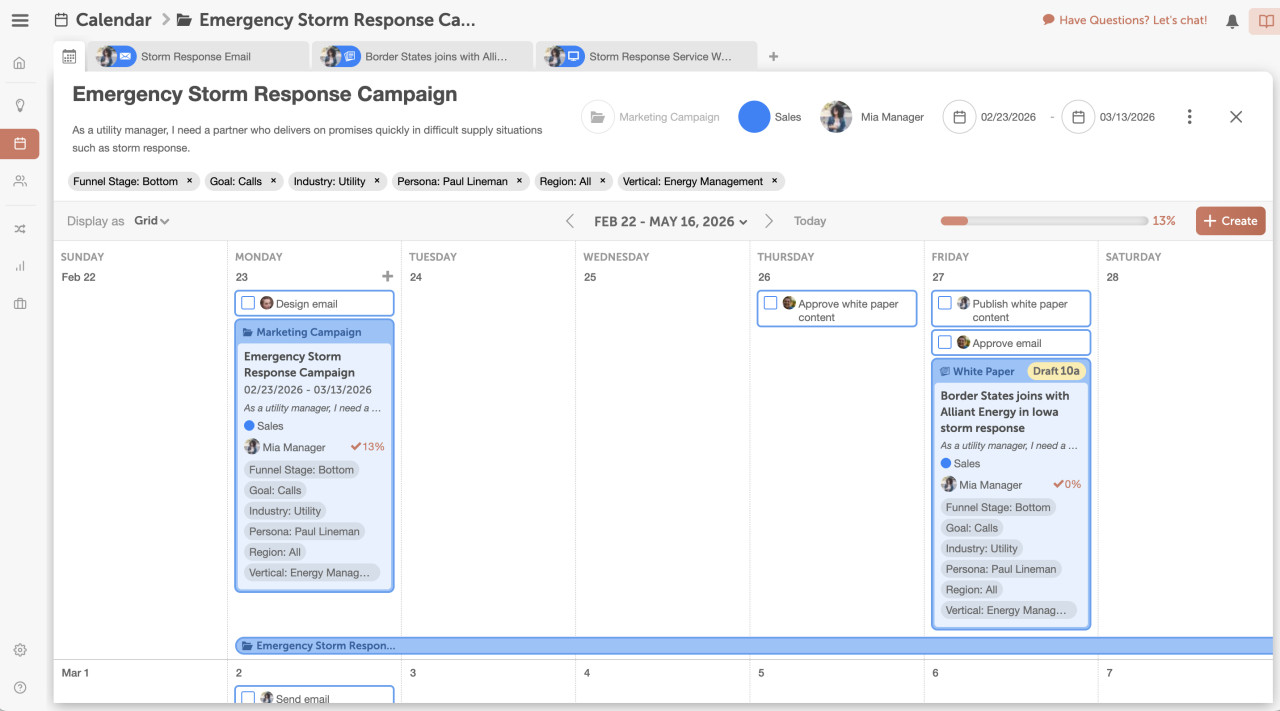Add an item on Monday 23 with the plus icon
The width and height of the screenshot is (1280, 711).
387,276
